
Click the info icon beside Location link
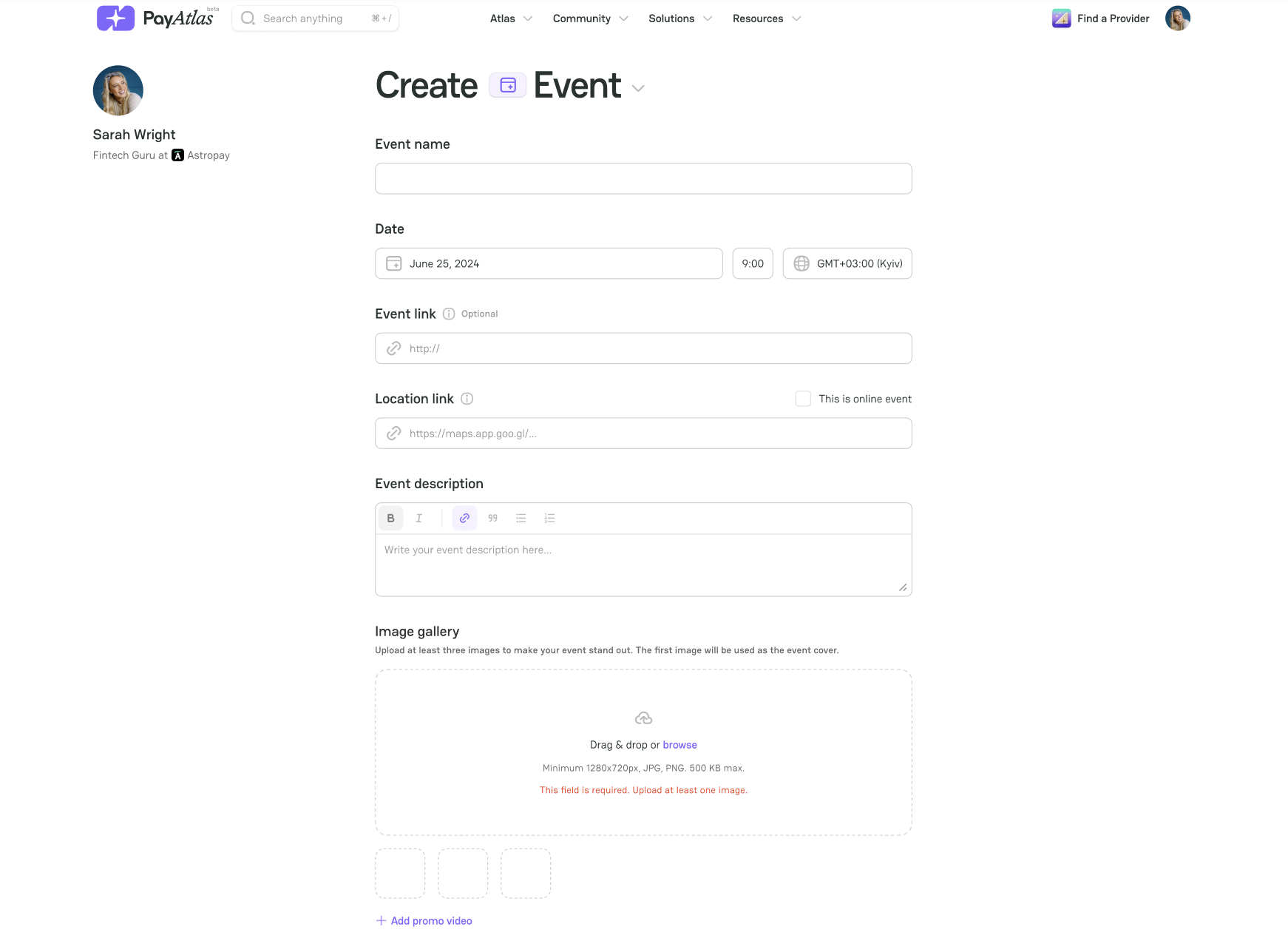coord(467,399)
